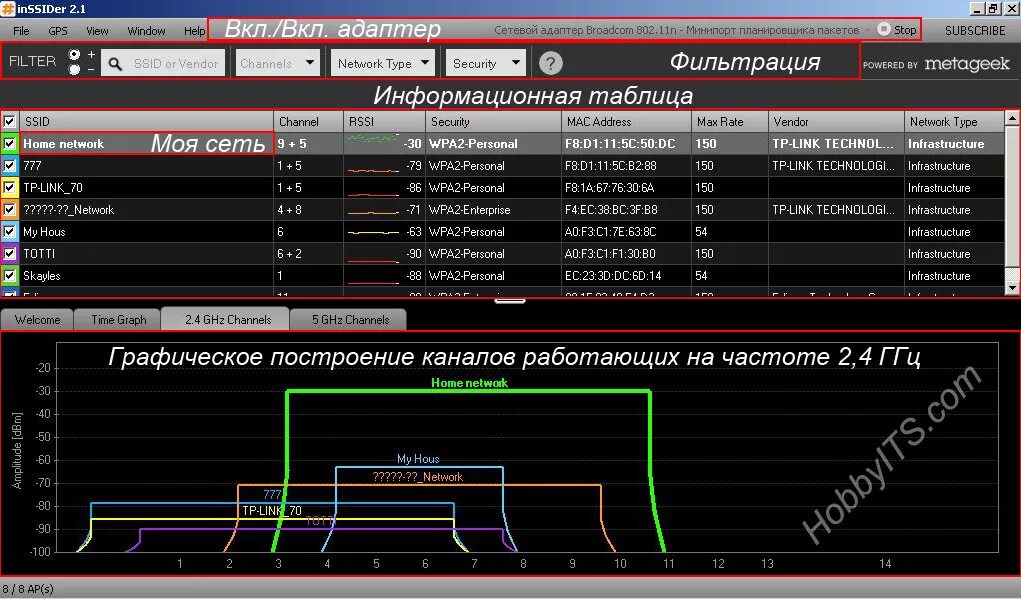The width and height of the screenshot is (1021, 599).
Task: Select the My Hous network name
Action: coord(44,232)
